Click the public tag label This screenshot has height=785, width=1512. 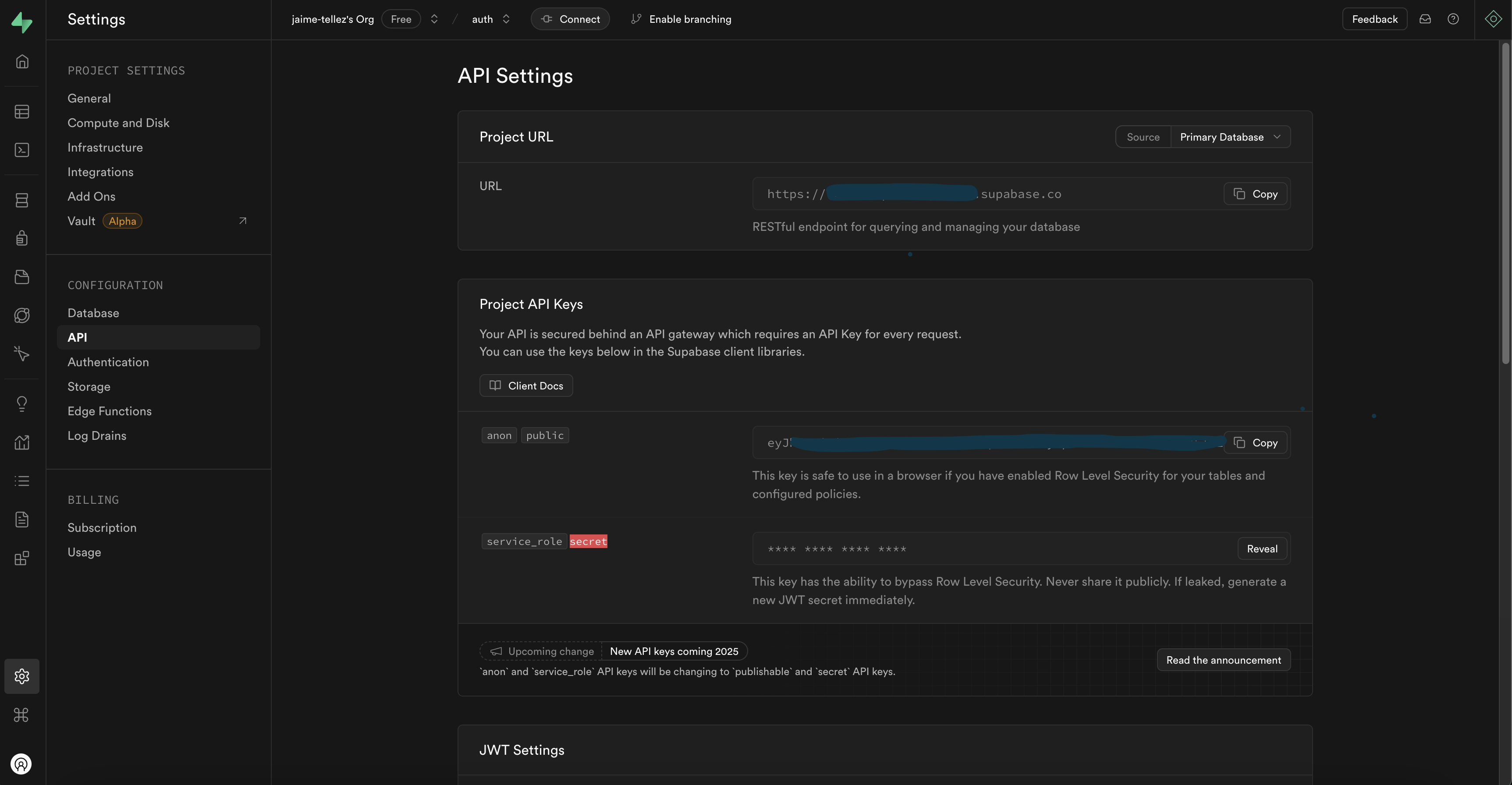(x=545, y=435)
